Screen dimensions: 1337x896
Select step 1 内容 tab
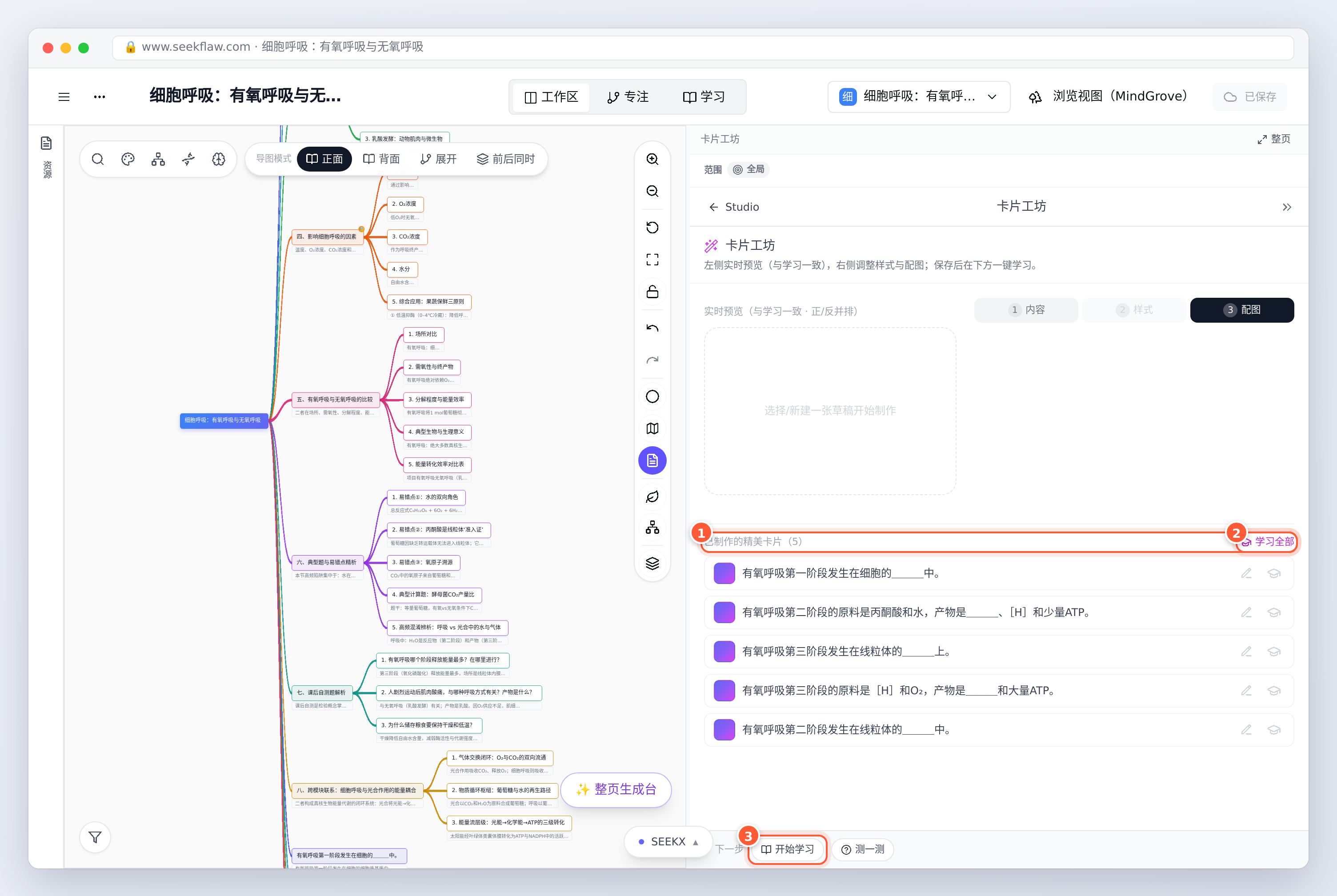tap(1026, 310)
